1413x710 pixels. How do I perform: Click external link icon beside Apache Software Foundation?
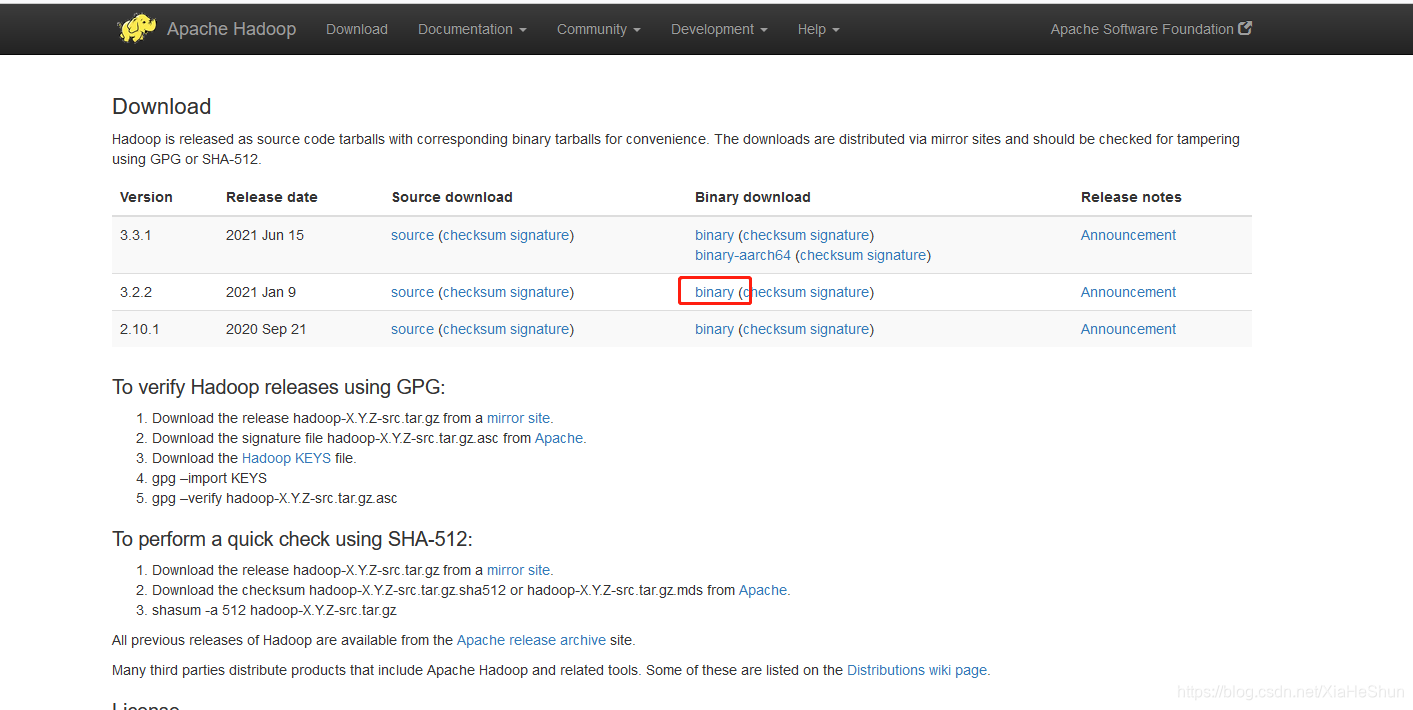[x=1245, y=28]
